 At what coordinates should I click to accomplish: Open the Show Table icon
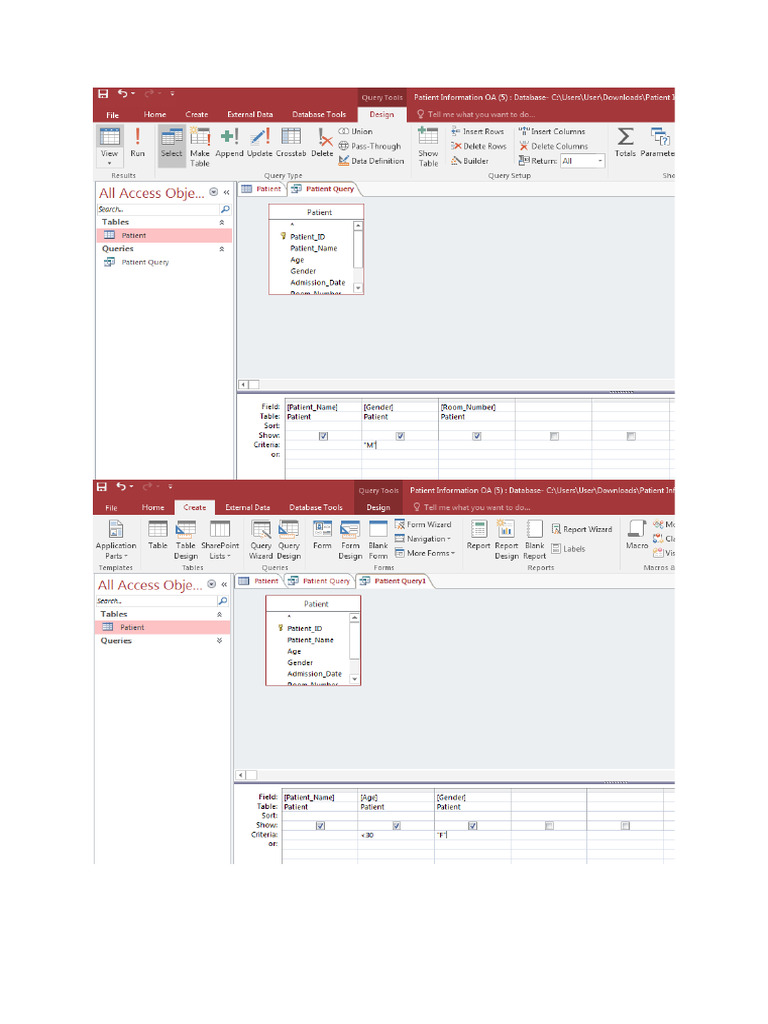[428, 147]
